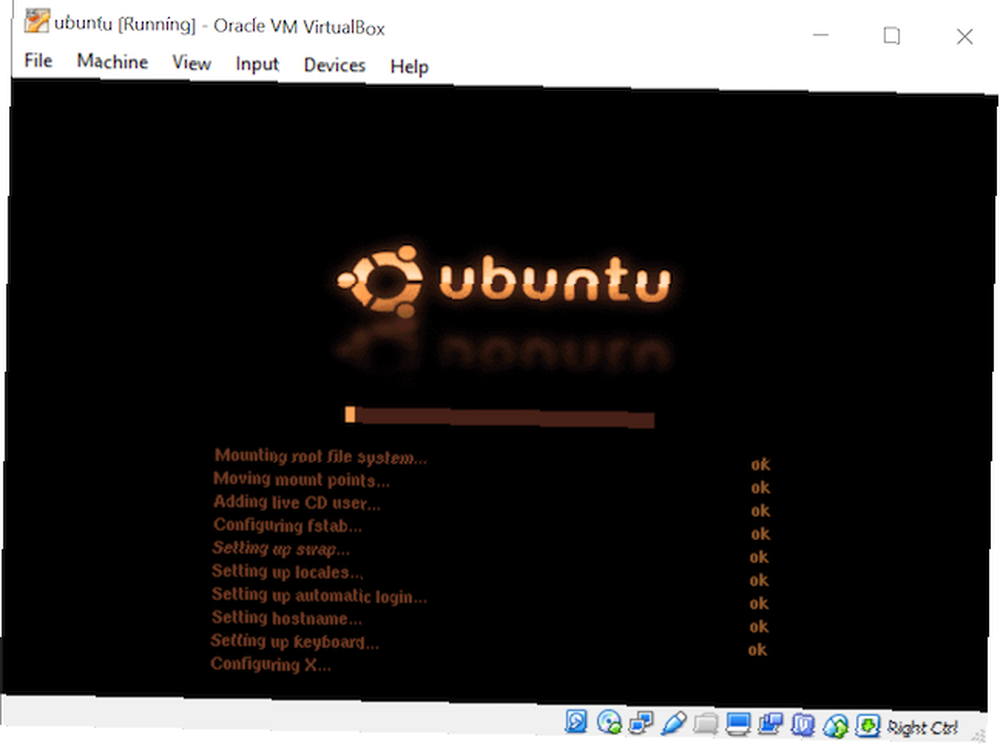
Task: Click the 'Moving mount points...' line
Action: [301, 480]
